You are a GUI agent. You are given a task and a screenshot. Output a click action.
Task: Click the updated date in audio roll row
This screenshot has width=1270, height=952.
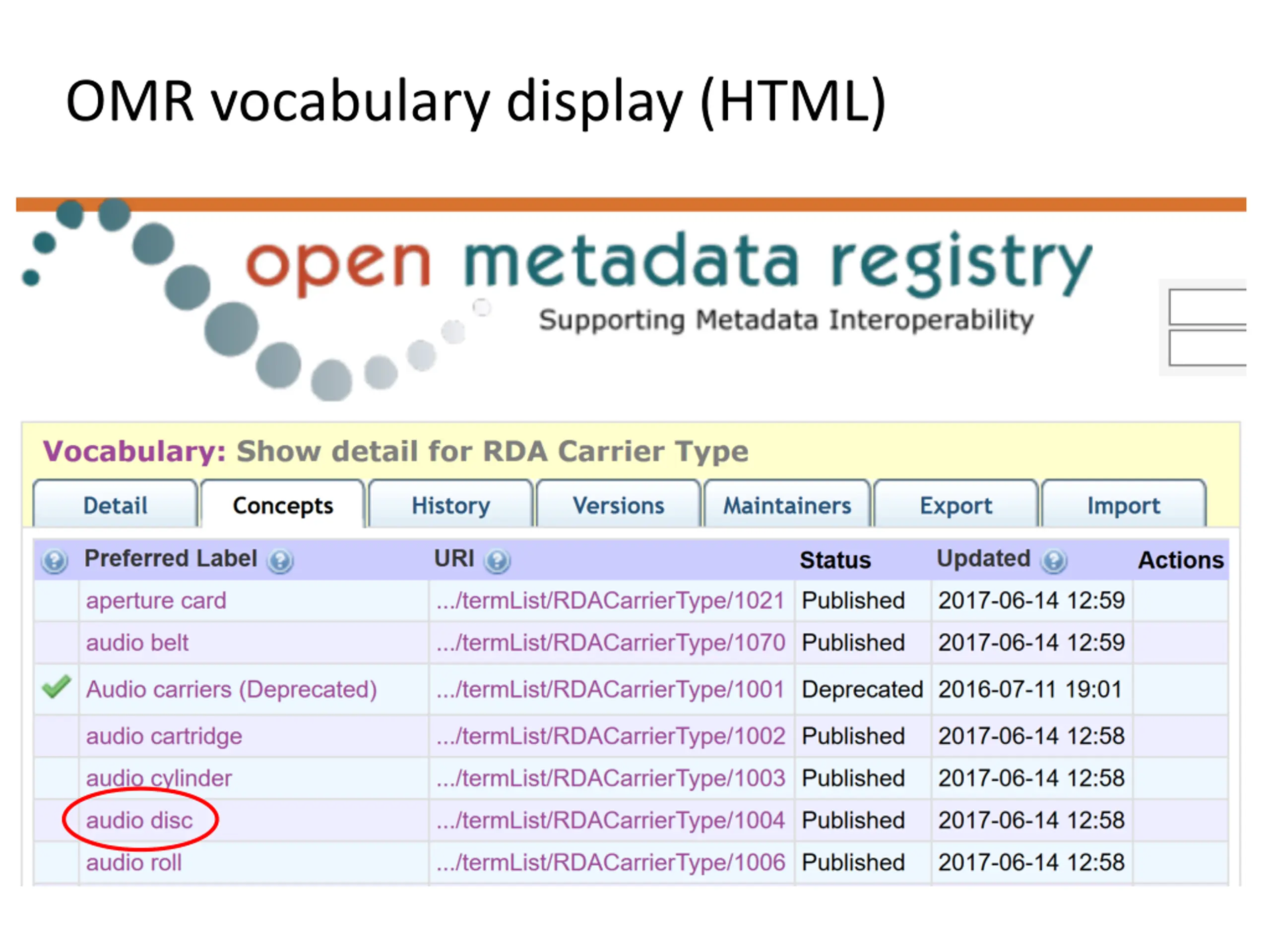[1031, 862]
